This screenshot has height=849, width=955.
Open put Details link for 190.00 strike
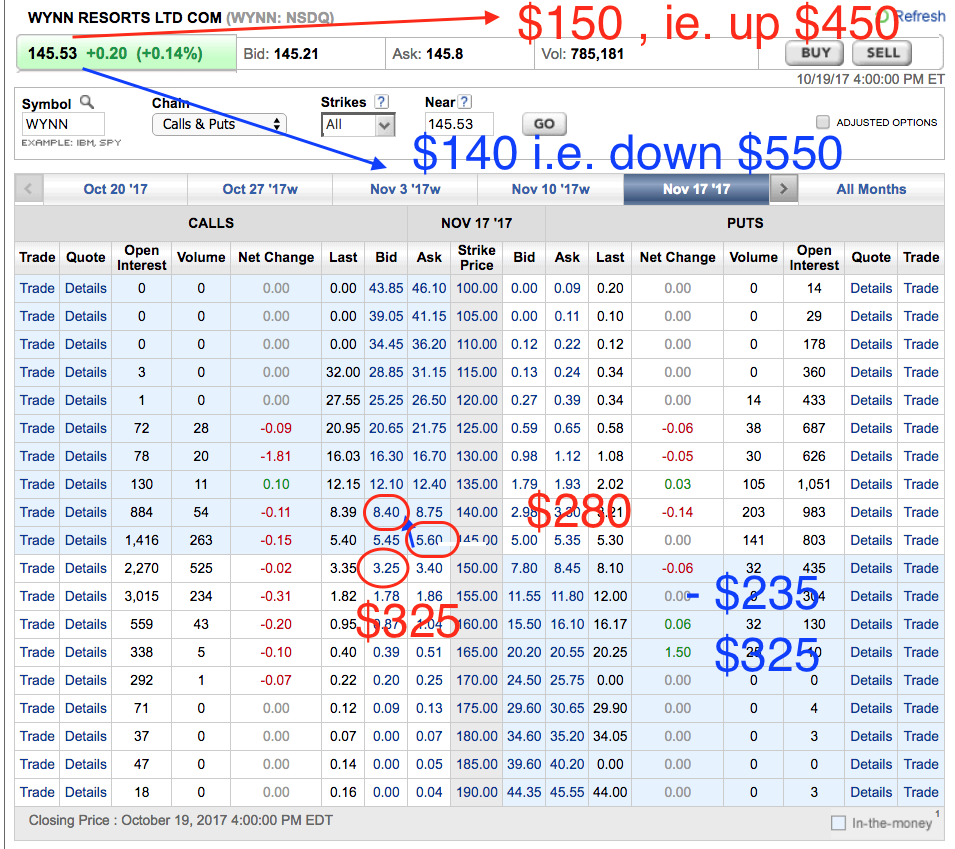tap(871, 792)
